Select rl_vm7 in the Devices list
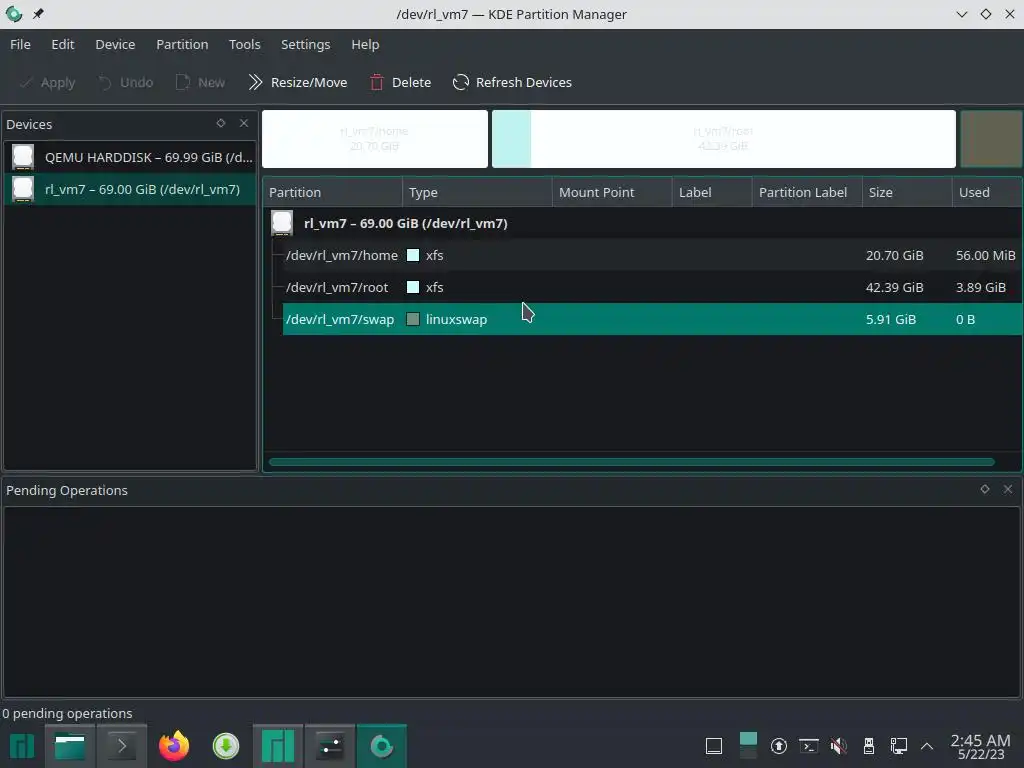 click(x=130, y=189)
